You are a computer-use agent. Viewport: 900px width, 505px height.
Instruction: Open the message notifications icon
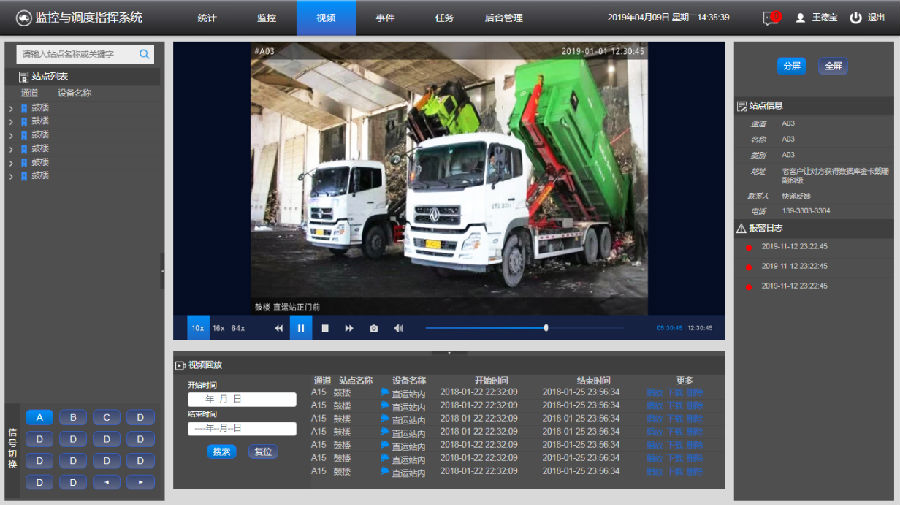click(x=770, y=18)
